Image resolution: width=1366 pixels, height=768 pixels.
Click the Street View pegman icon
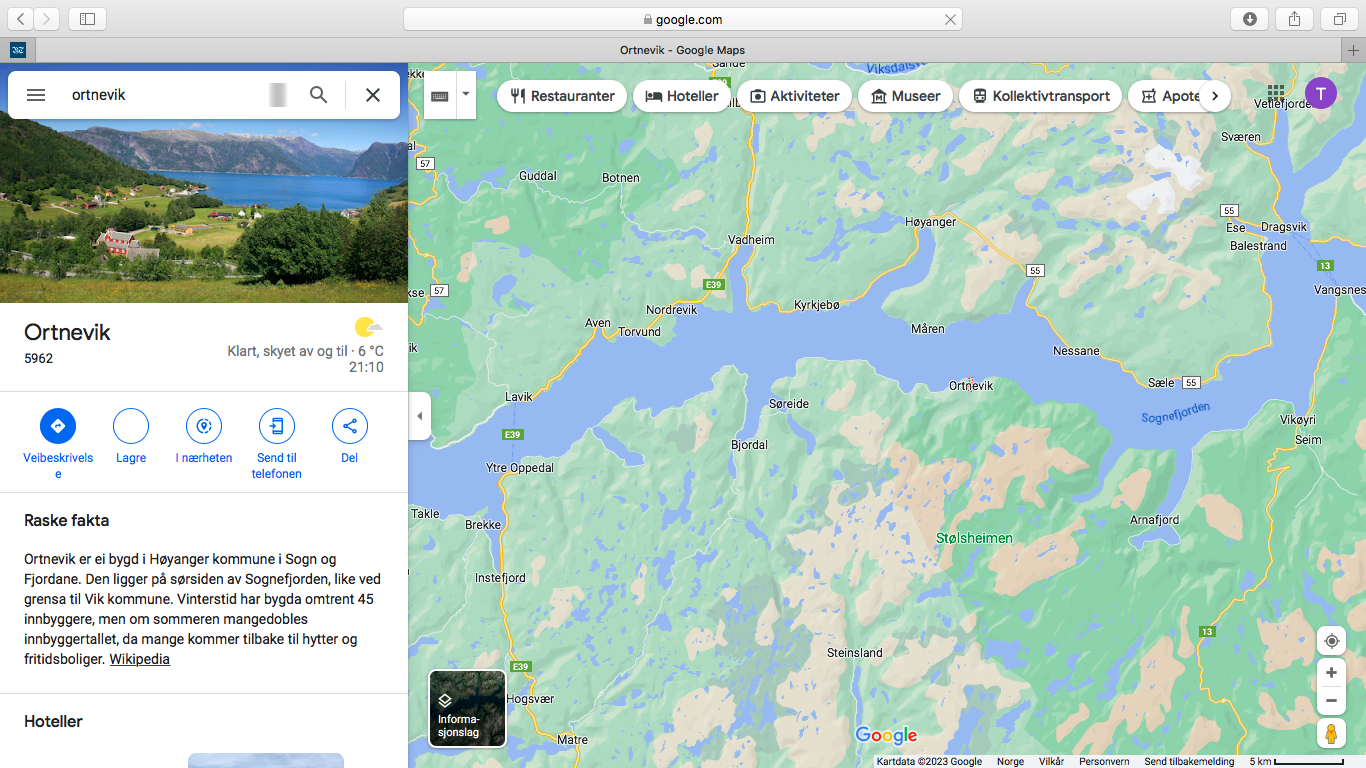point(1331,734)
